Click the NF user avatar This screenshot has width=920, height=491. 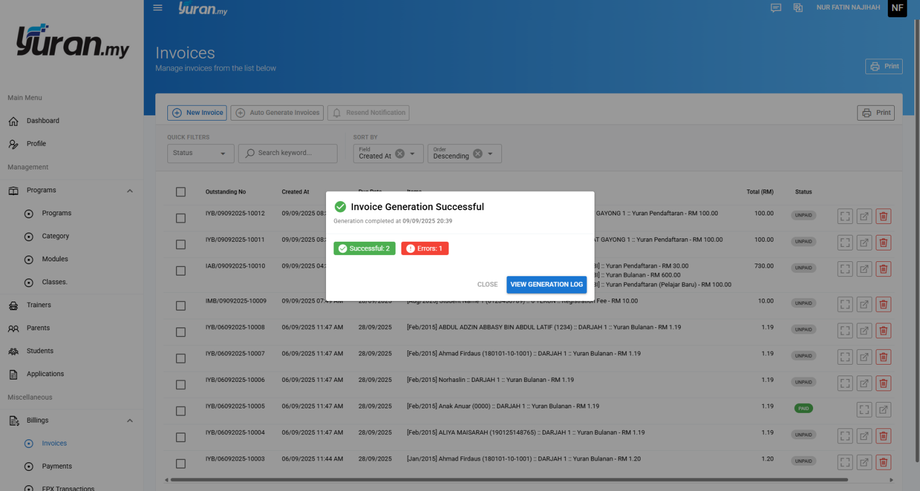897,8
